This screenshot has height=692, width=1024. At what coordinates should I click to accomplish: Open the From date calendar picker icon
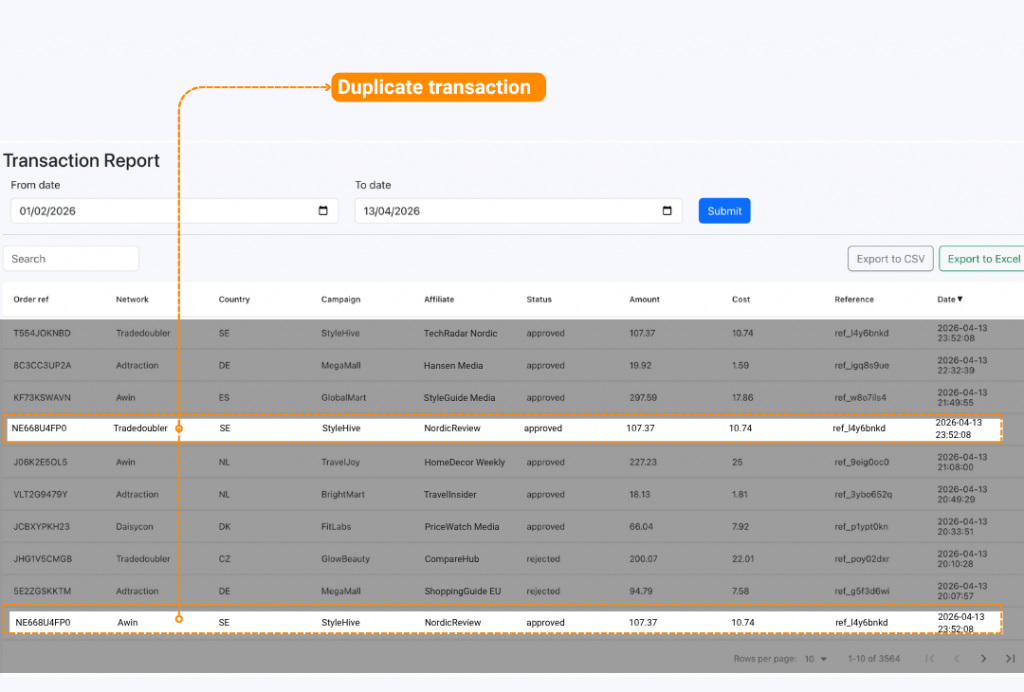[323, 211]
